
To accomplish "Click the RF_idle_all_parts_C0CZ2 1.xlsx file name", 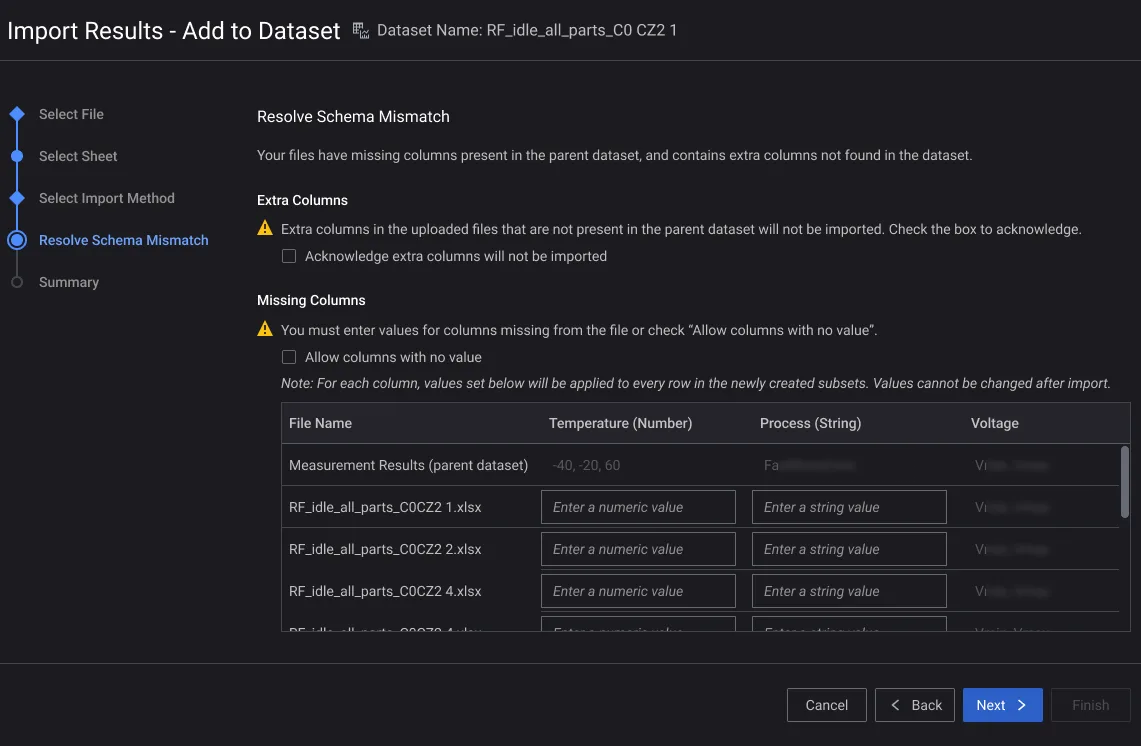I will (x=385, y=507).
